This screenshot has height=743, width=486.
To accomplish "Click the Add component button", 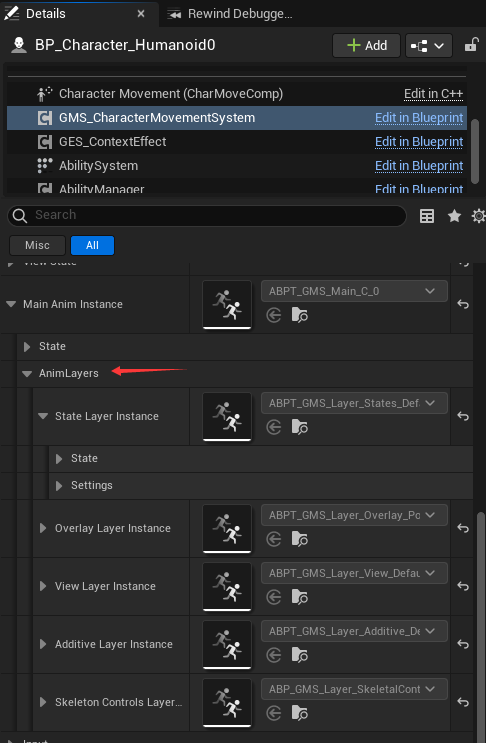I will tap(367, 45).
